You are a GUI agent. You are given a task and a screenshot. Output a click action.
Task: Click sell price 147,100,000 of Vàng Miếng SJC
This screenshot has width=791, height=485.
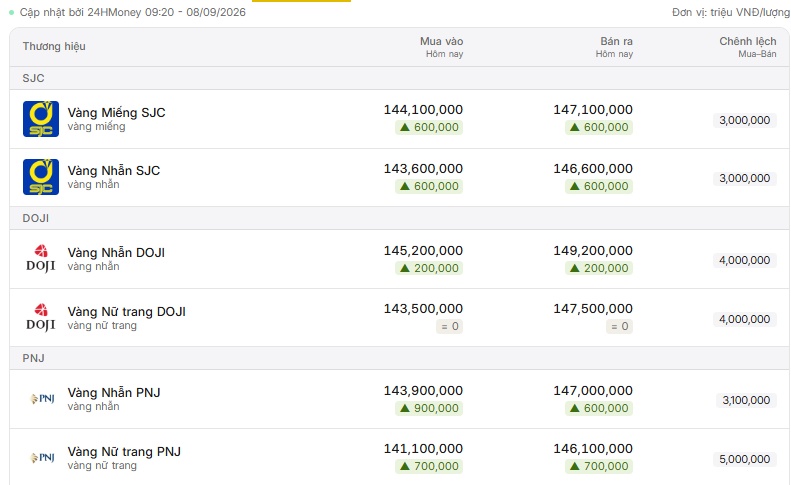pos(593,110)
